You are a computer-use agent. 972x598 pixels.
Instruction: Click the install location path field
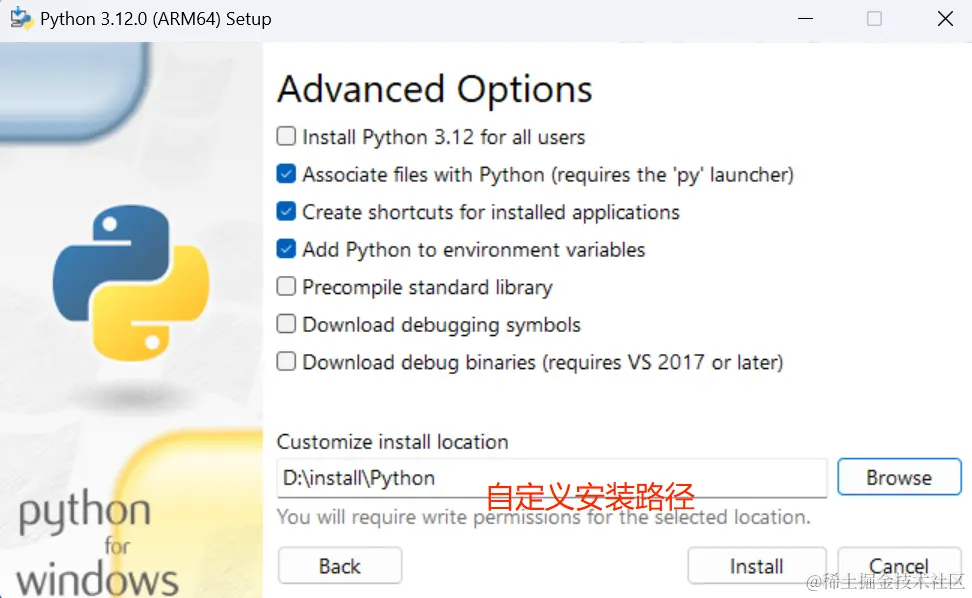550,478
